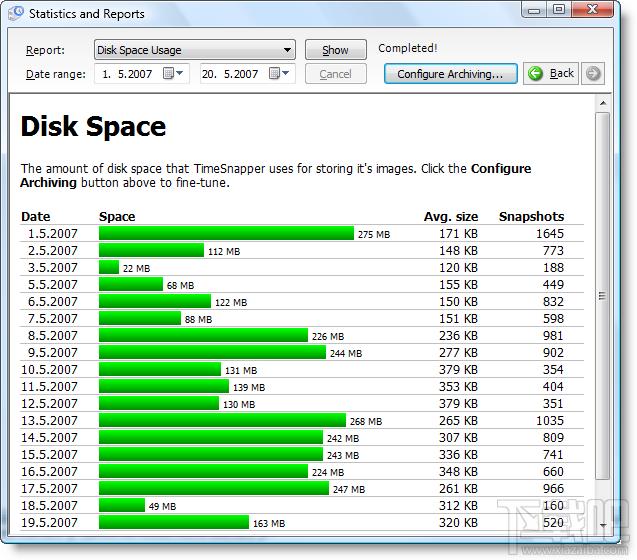The height and width of the screenshot is (560, 637).
Task: Click the Cancel button
Action: click(x=336, y=74)
